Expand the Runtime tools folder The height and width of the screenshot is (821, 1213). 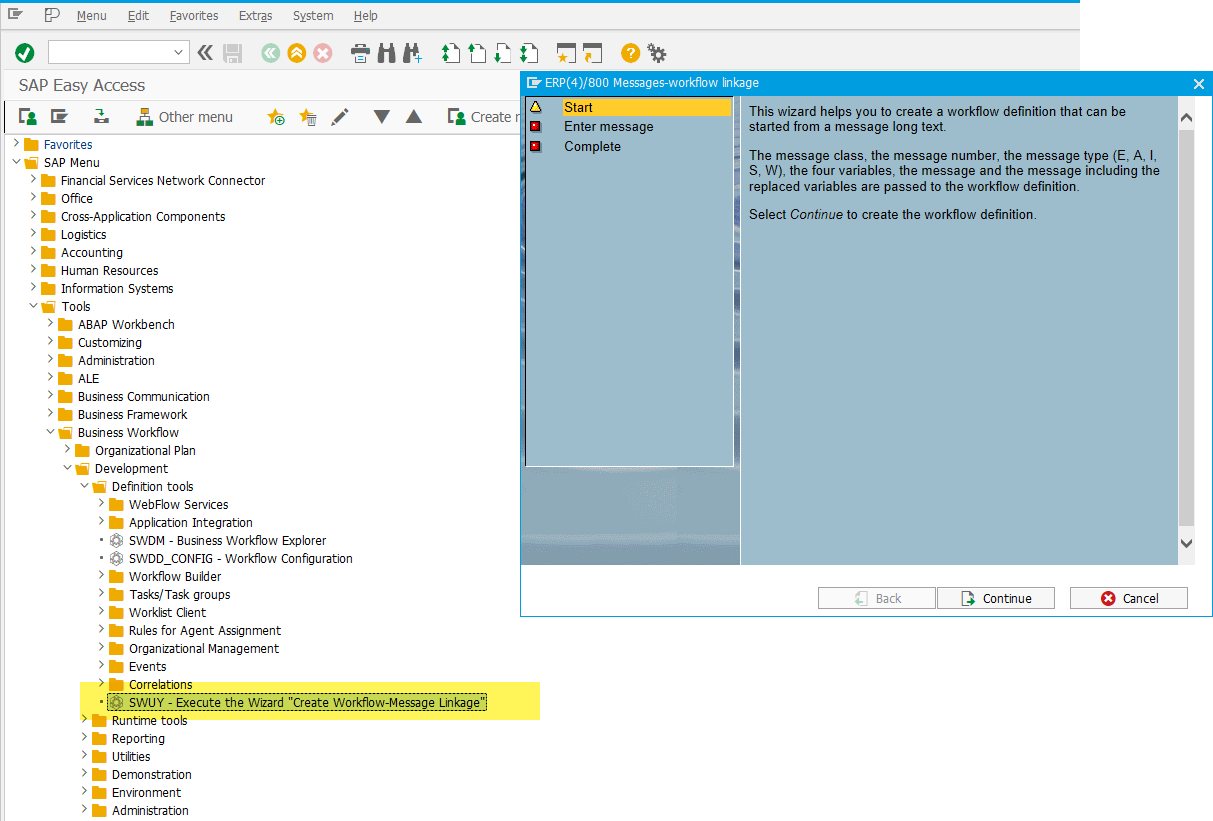pyautogui.click(x=85, y=721)
